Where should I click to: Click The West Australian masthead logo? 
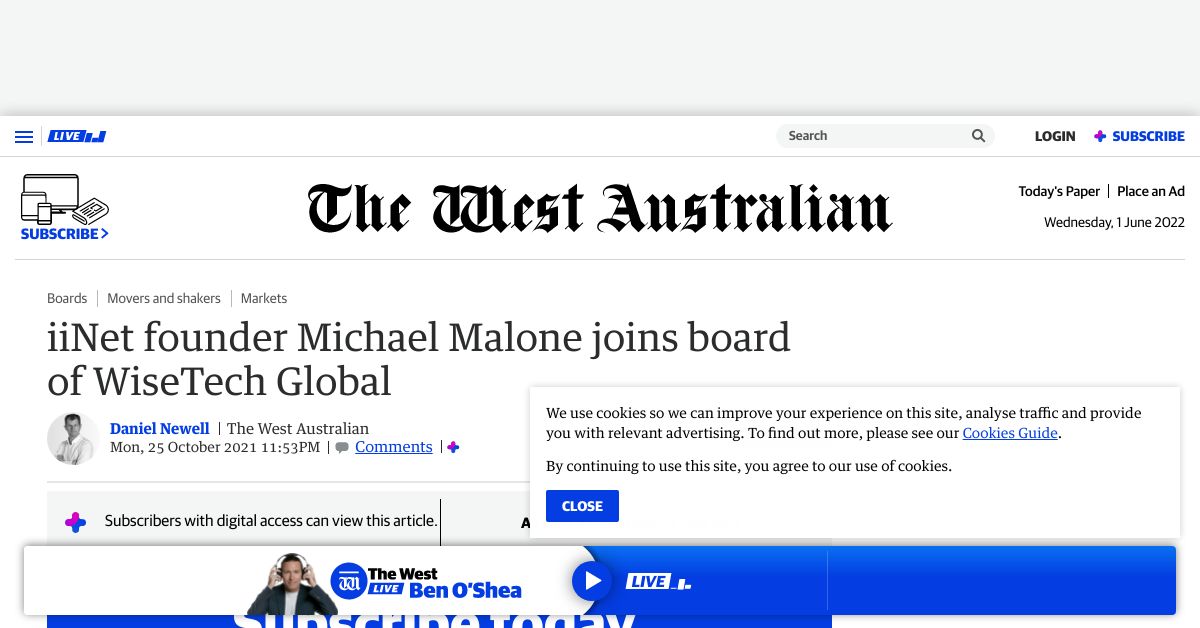click(x=598, y=207)
